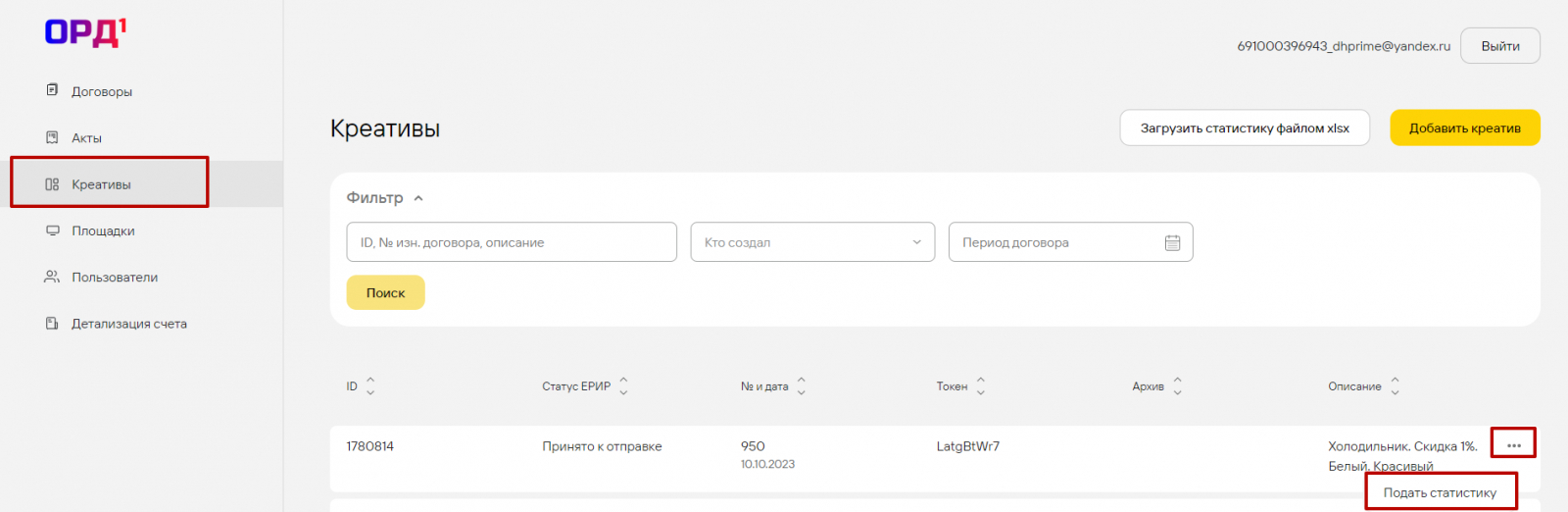1568x512 pixels.
Task: Open calendar icon in Период договора
Action: pyautogui.click(x=1172, y=242)
